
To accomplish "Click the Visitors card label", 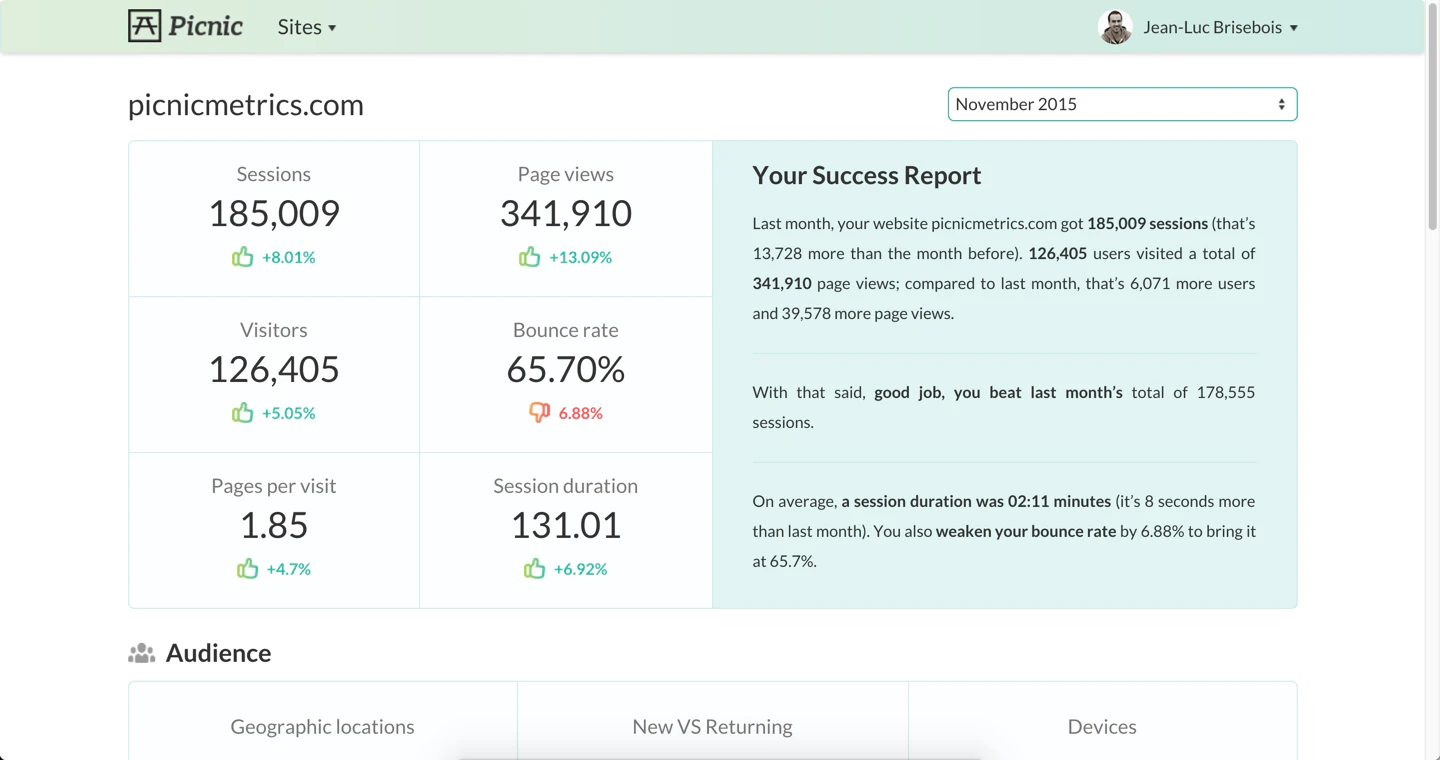I will [x=274, y=330].
